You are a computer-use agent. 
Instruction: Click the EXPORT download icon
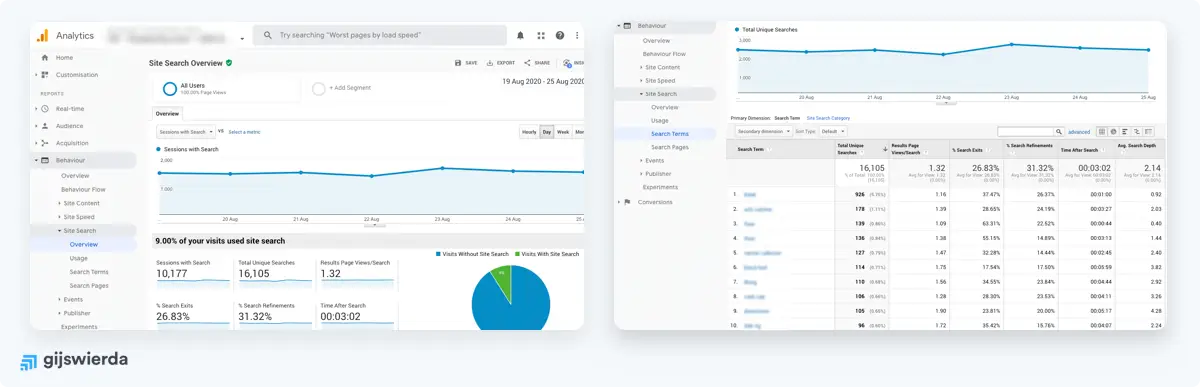pos(490,62)
